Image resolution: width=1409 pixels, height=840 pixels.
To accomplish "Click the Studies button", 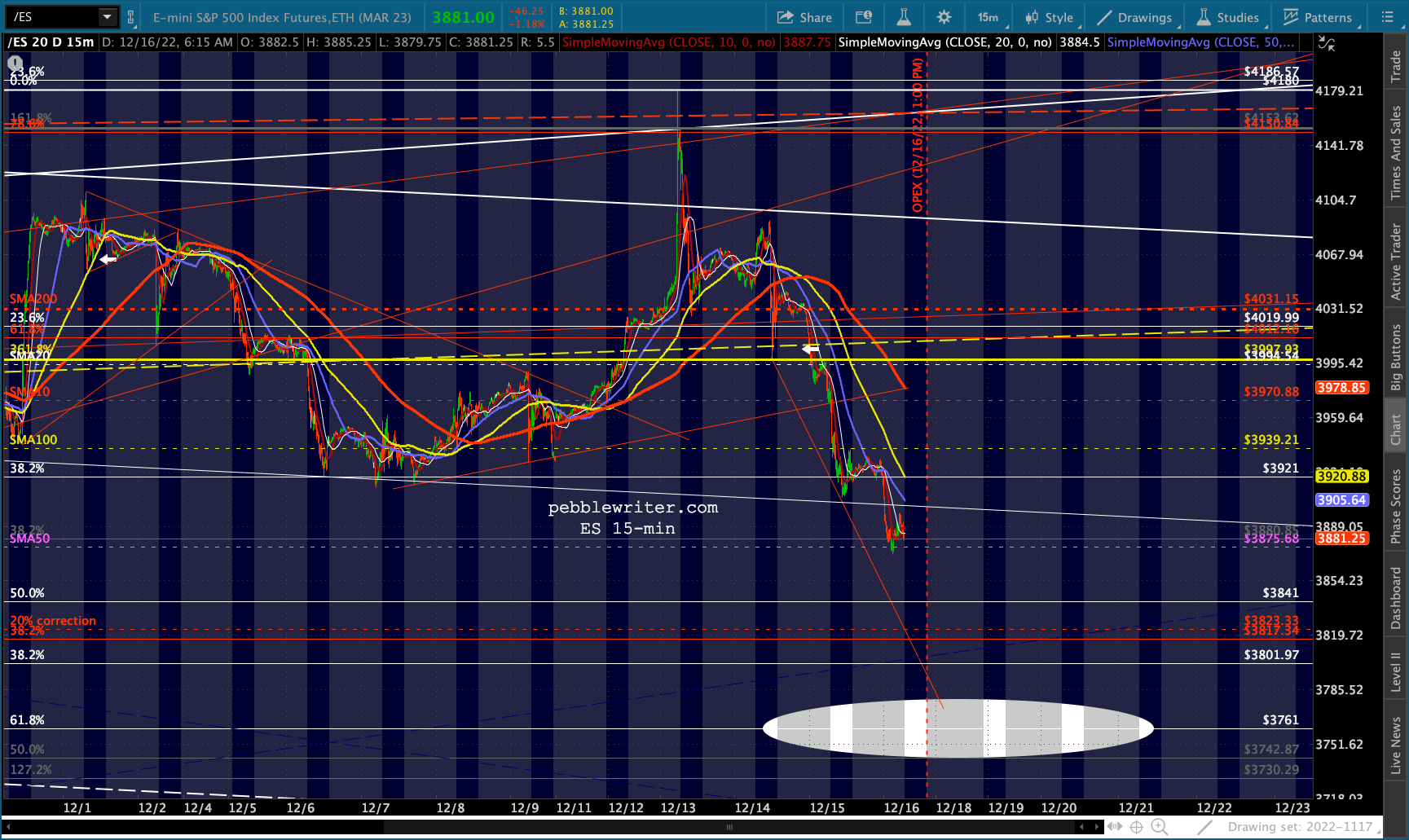I will point(1228,17).
